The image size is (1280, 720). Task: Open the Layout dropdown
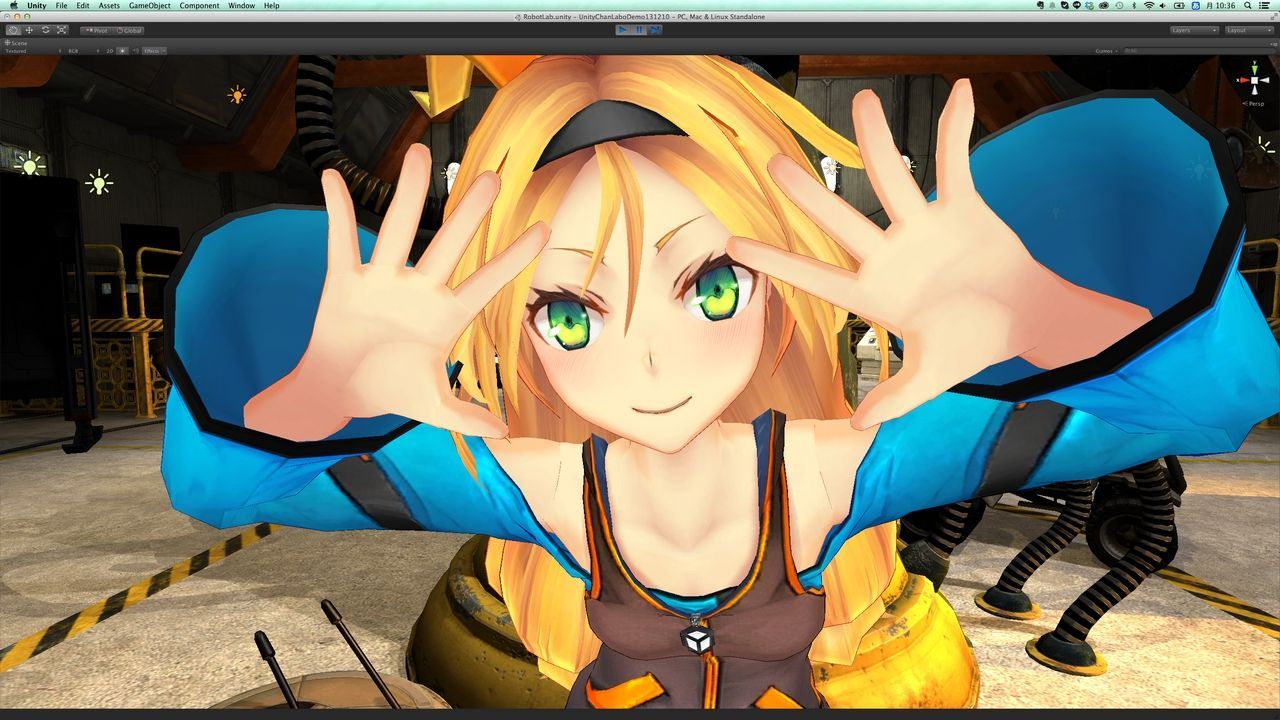click(x=1250, y=30)
